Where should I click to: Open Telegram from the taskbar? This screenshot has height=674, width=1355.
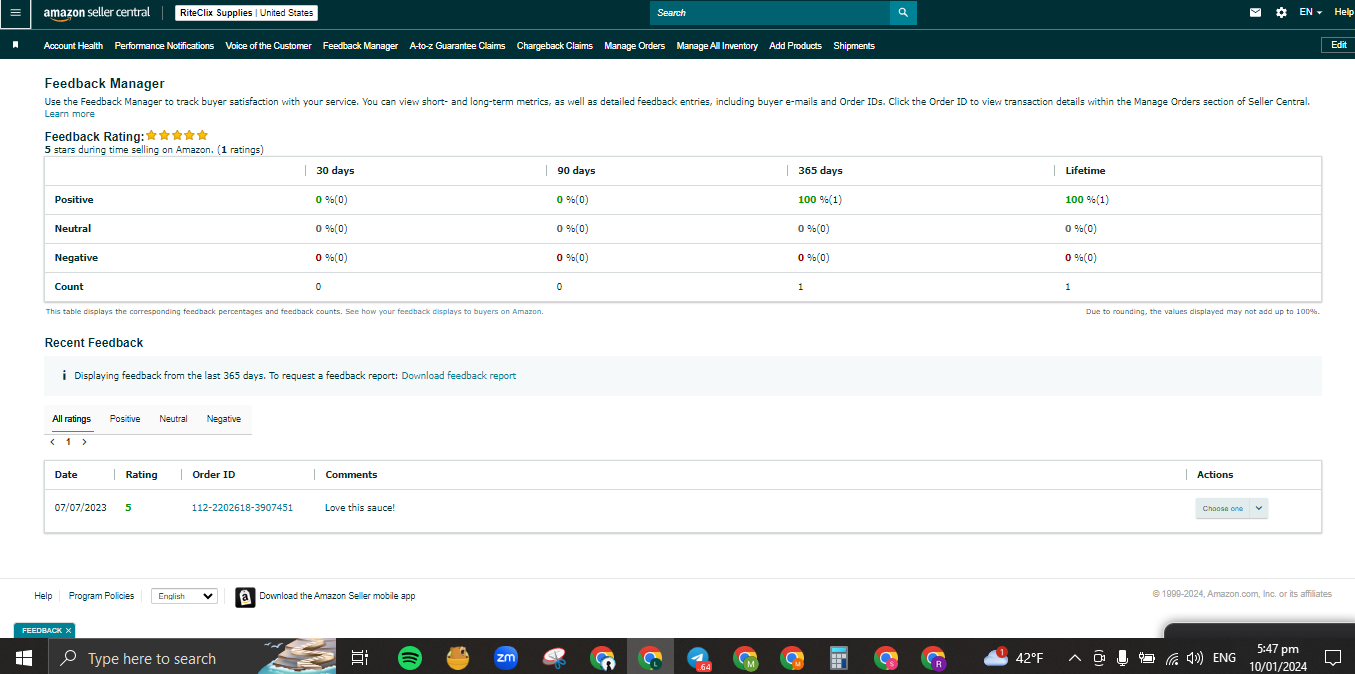pos(698,658)
